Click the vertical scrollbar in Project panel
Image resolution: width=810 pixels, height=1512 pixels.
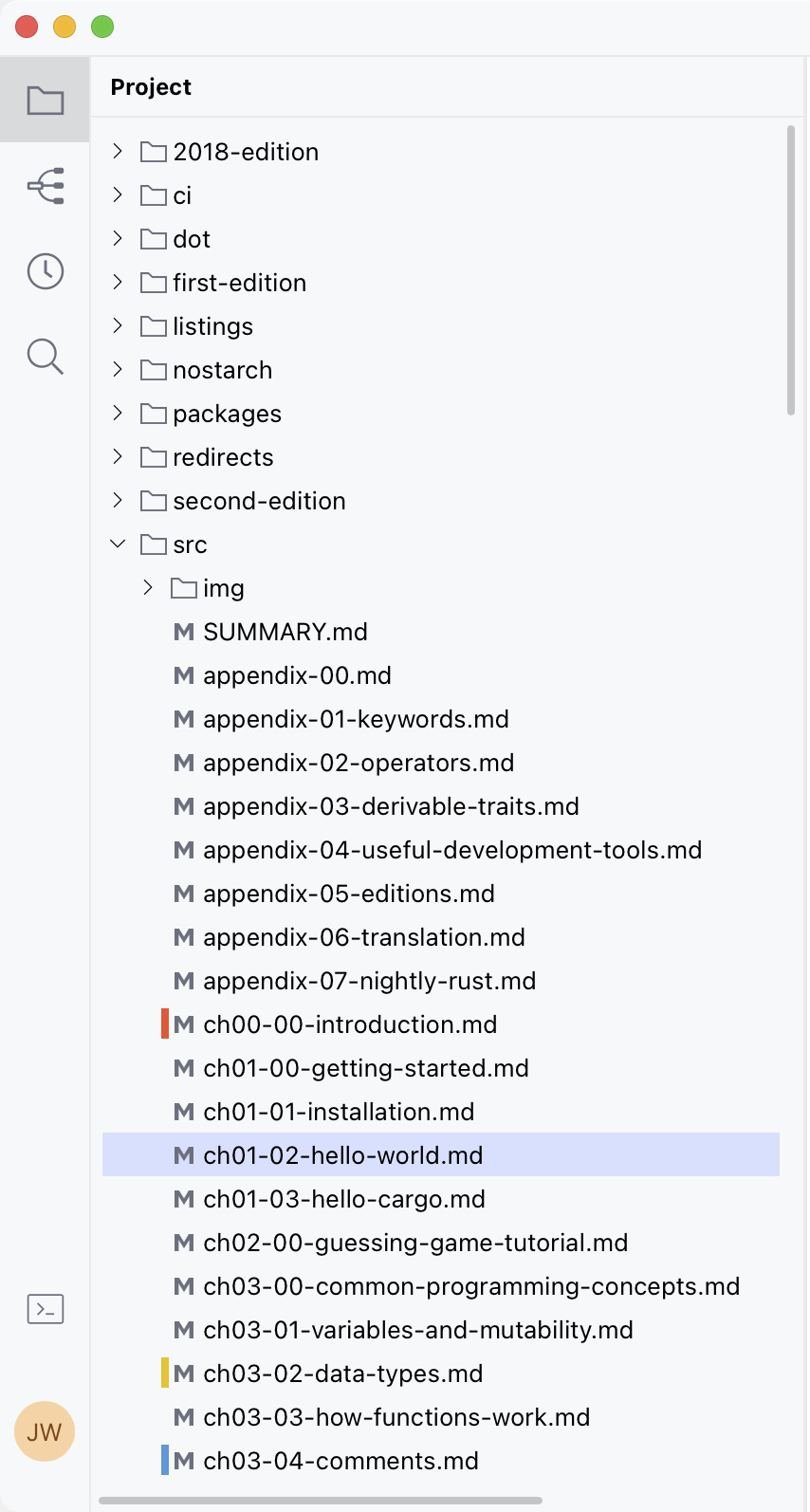(x=790, y=270)
